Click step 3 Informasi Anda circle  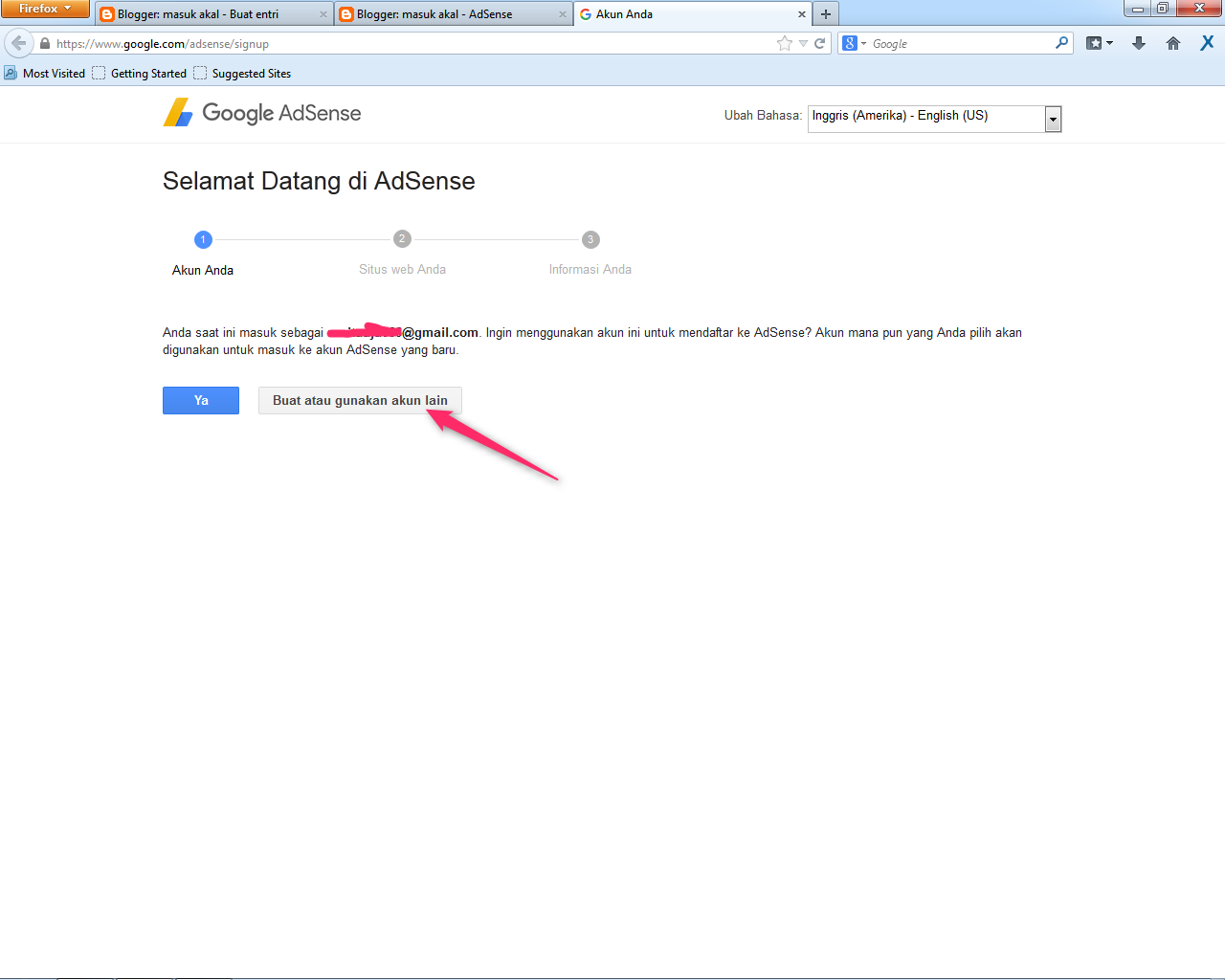590,239
